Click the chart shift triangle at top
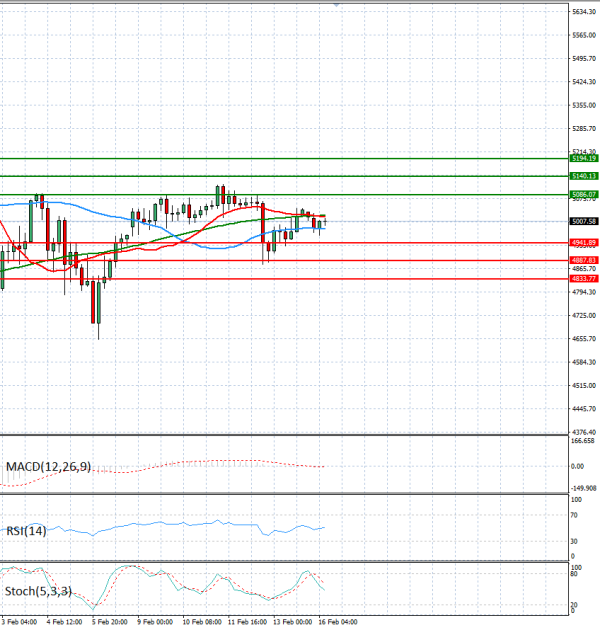This screenshot has height=630, width=600. click(x=337, y=5)
